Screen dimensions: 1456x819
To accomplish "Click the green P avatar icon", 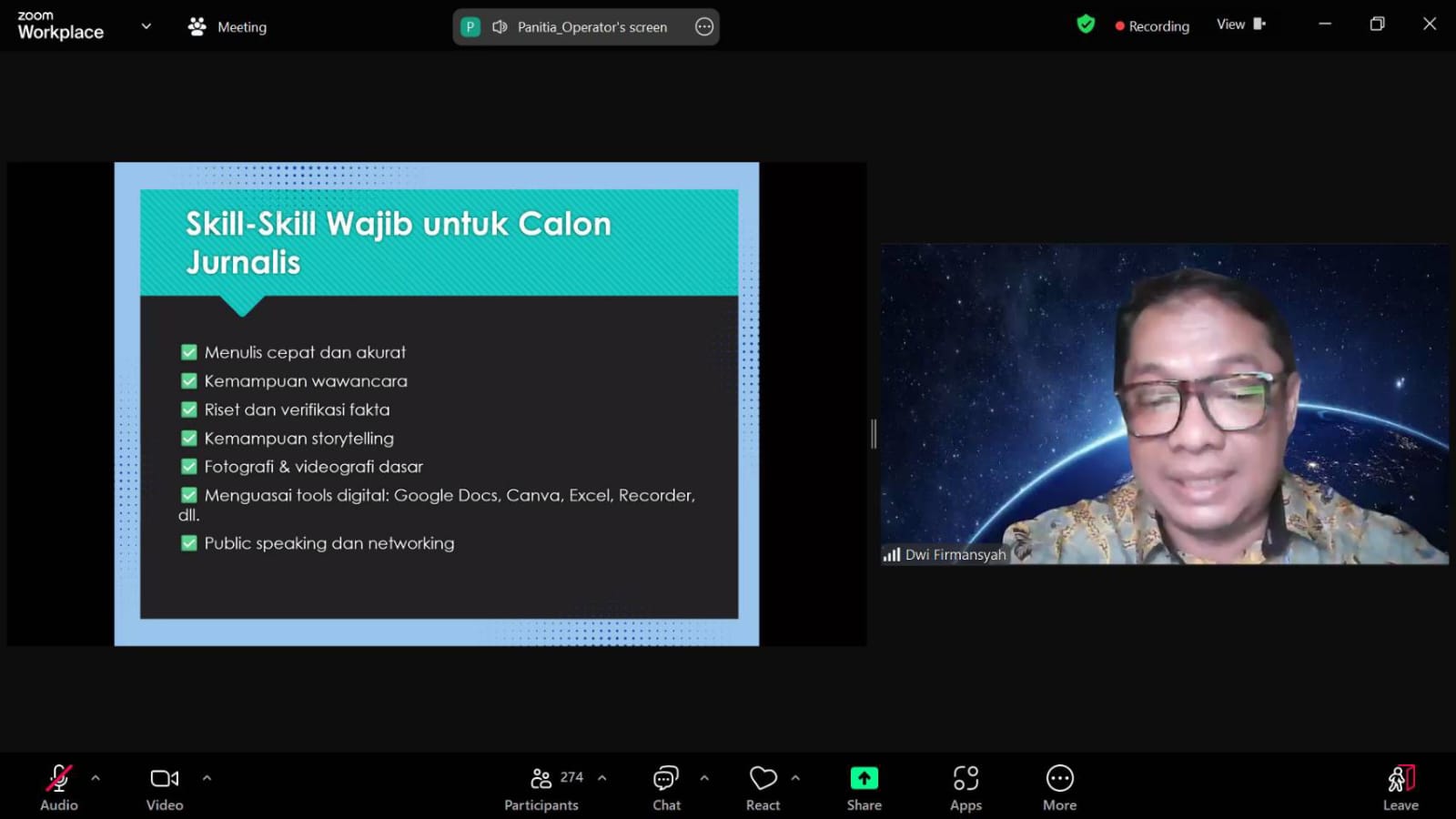I will (x=470, y=27).
